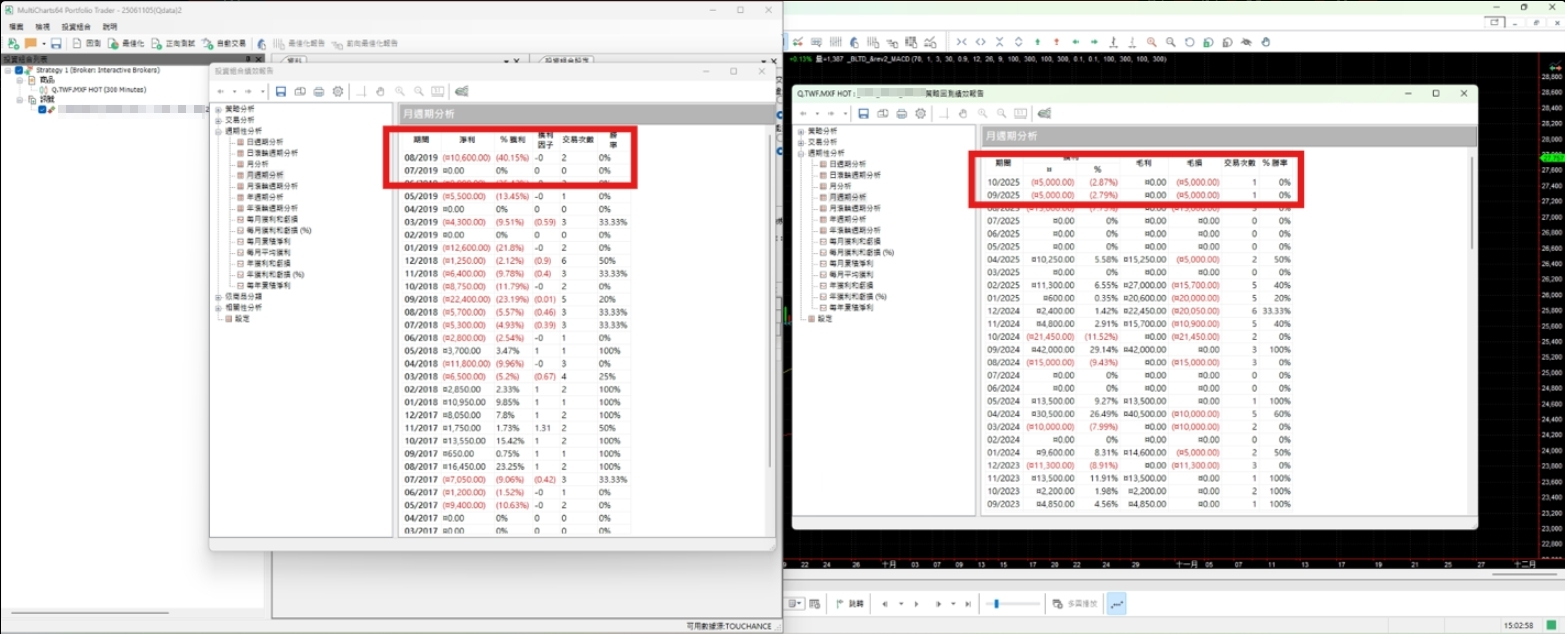Viewport: 1565px width, 634px height.
Task: Expand 策略分析 node in left report tree
Action: click(218, 109)
